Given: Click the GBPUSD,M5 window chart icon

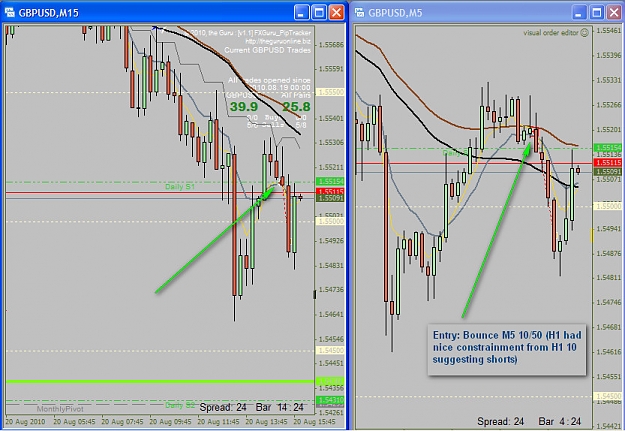Looking at the screenshot, I should pos(360,12).
